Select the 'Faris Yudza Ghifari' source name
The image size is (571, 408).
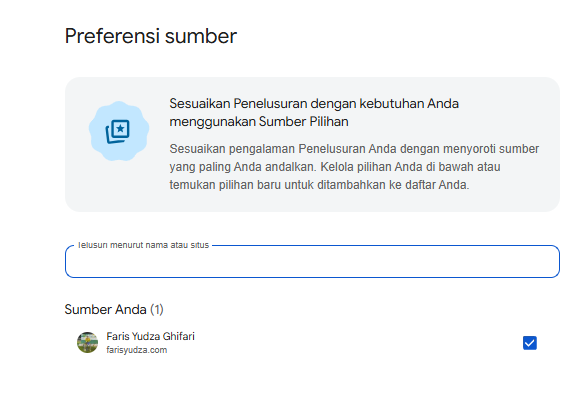pos(150,336)
